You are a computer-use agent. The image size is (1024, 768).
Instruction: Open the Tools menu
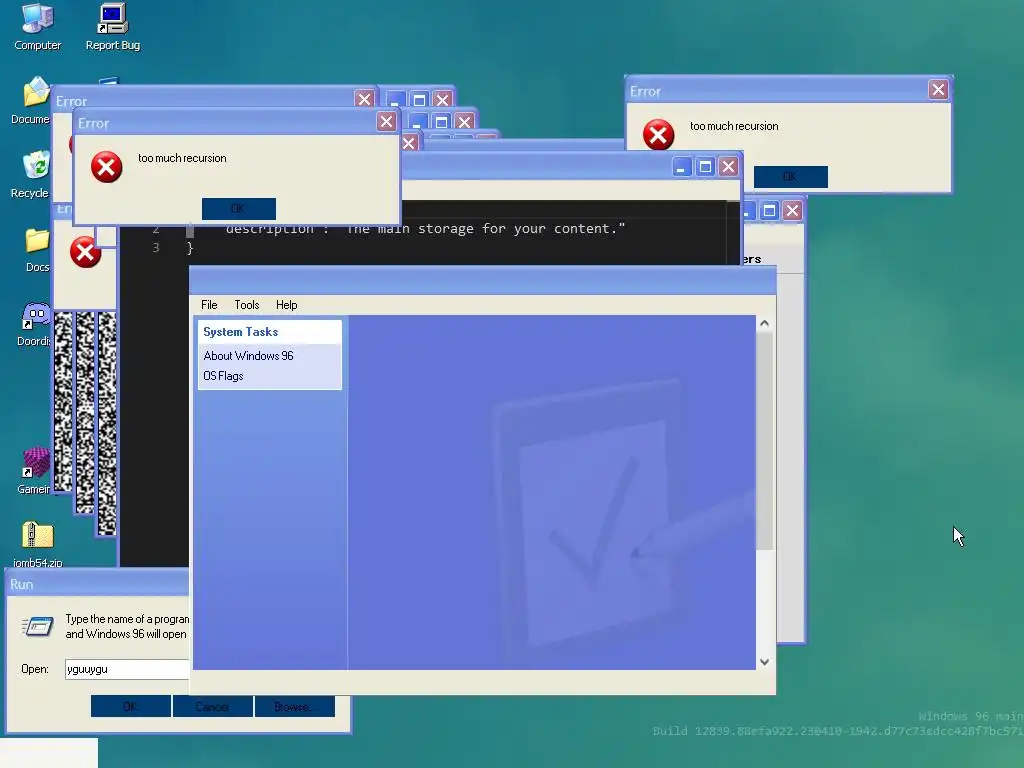pyautogui.click(x=247, y=305)
